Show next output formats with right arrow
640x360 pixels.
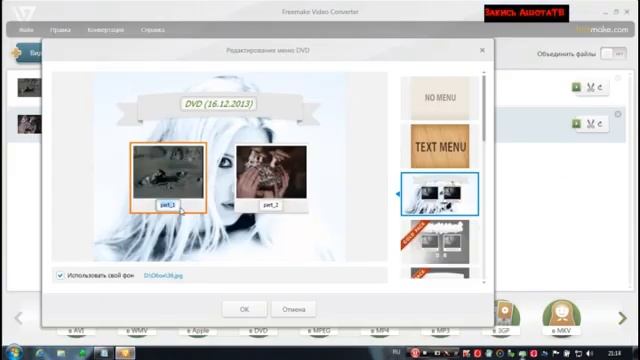tap(622, 318)
